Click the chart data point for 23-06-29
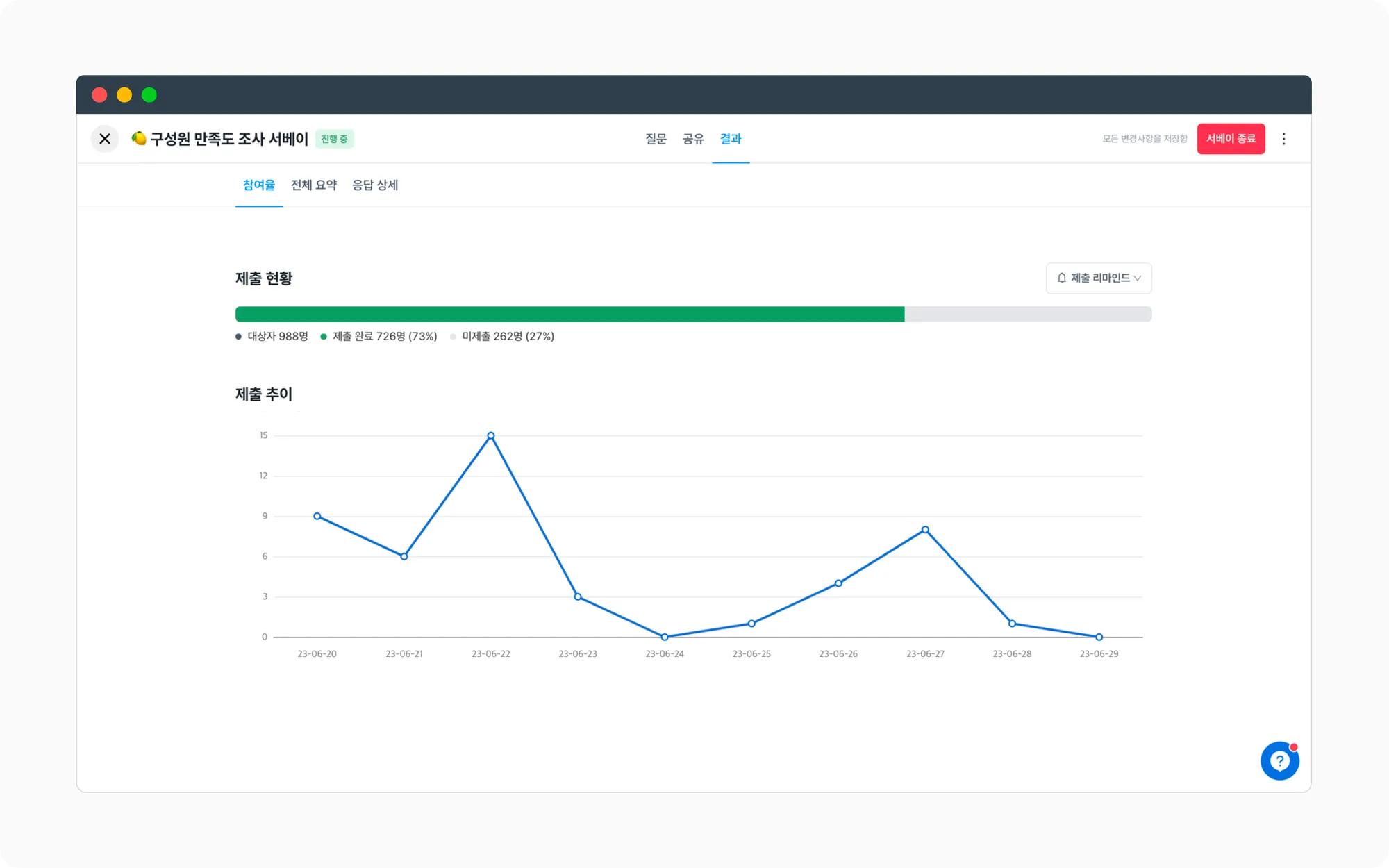The width and height of the screenshot is (1389, 868). tap(1099, 637)
